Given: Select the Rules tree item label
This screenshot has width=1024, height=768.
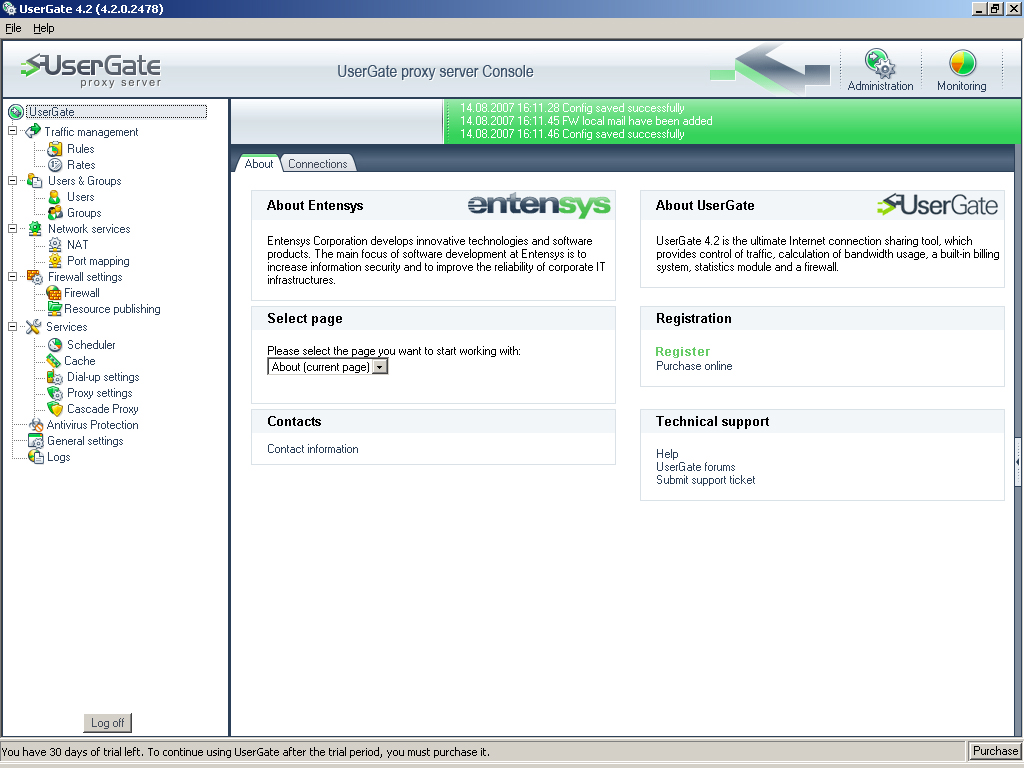Looking at the screenshot, I should [x=81, y=149].
